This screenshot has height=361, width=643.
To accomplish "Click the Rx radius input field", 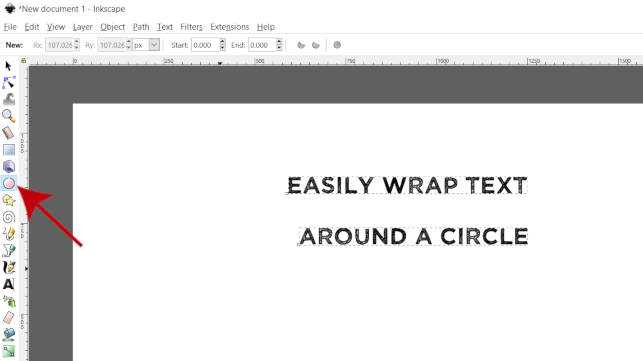I will point(60,45).
